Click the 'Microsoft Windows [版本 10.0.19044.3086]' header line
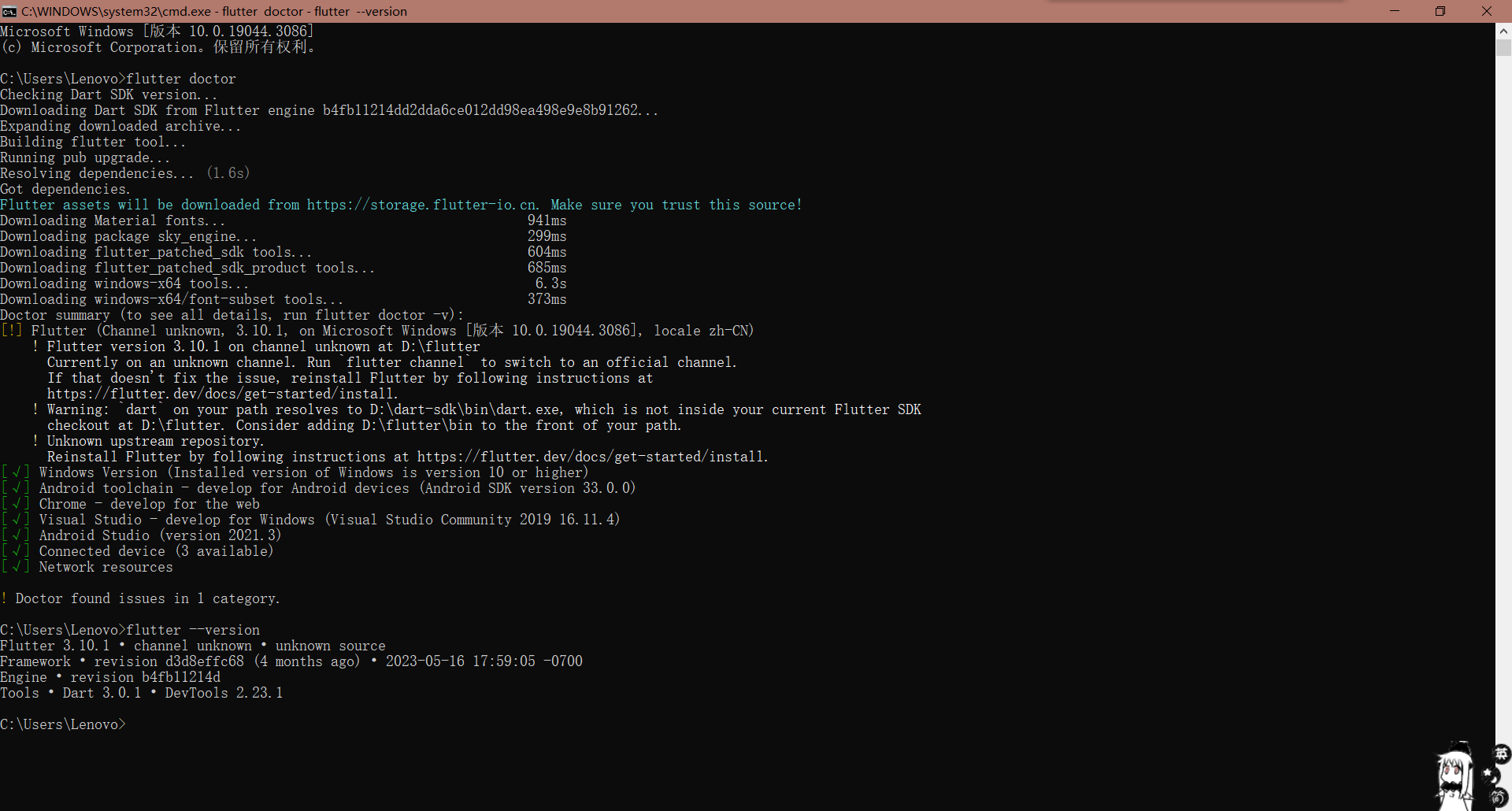This screenshot has height=811, width=1512. (157, 31)
